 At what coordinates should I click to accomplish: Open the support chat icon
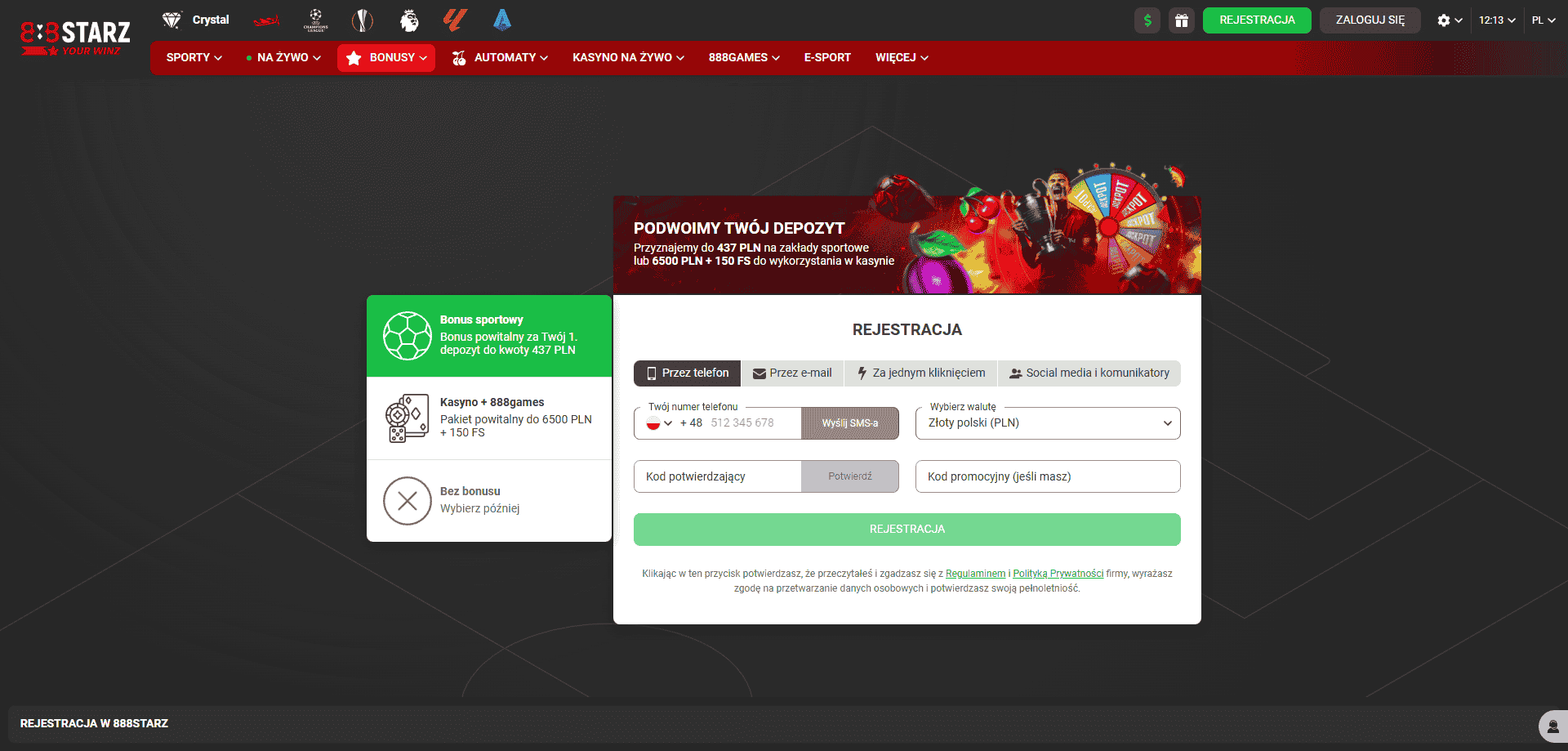(x=1552, y=726)
